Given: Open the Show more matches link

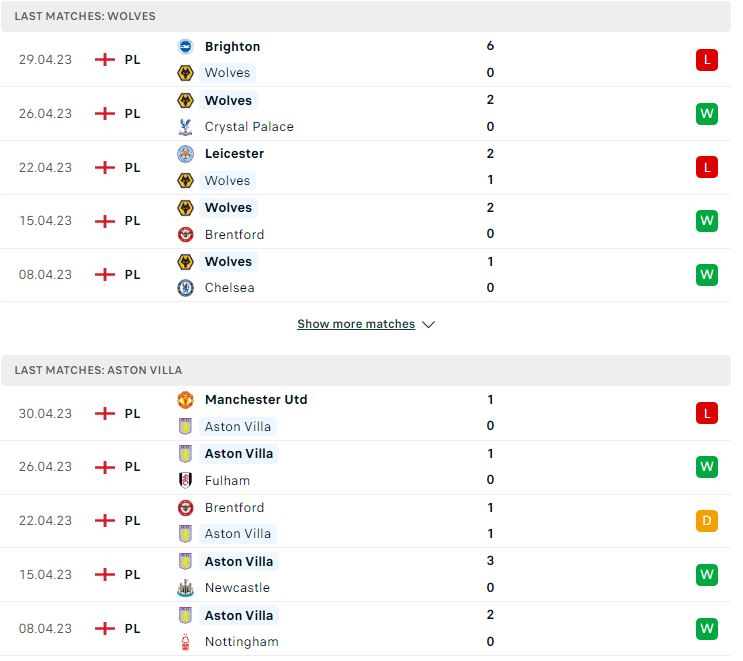Looking at the screenshot, I should coord(356,324).
